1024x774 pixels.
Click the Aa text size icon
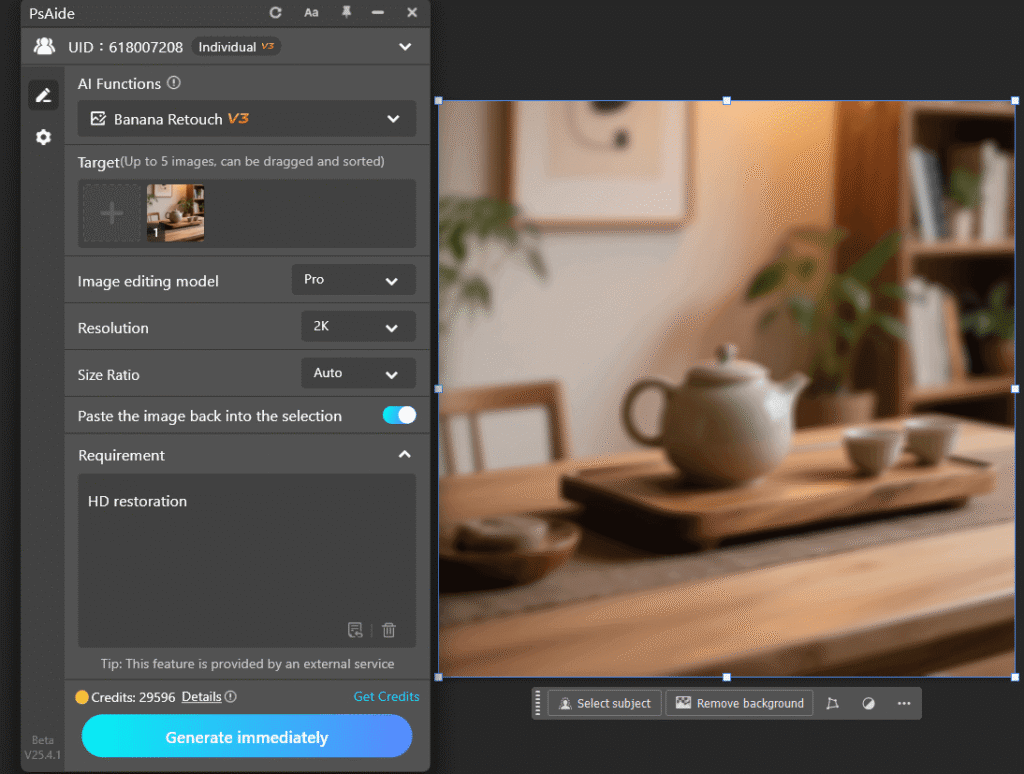(x=311, y=13)
